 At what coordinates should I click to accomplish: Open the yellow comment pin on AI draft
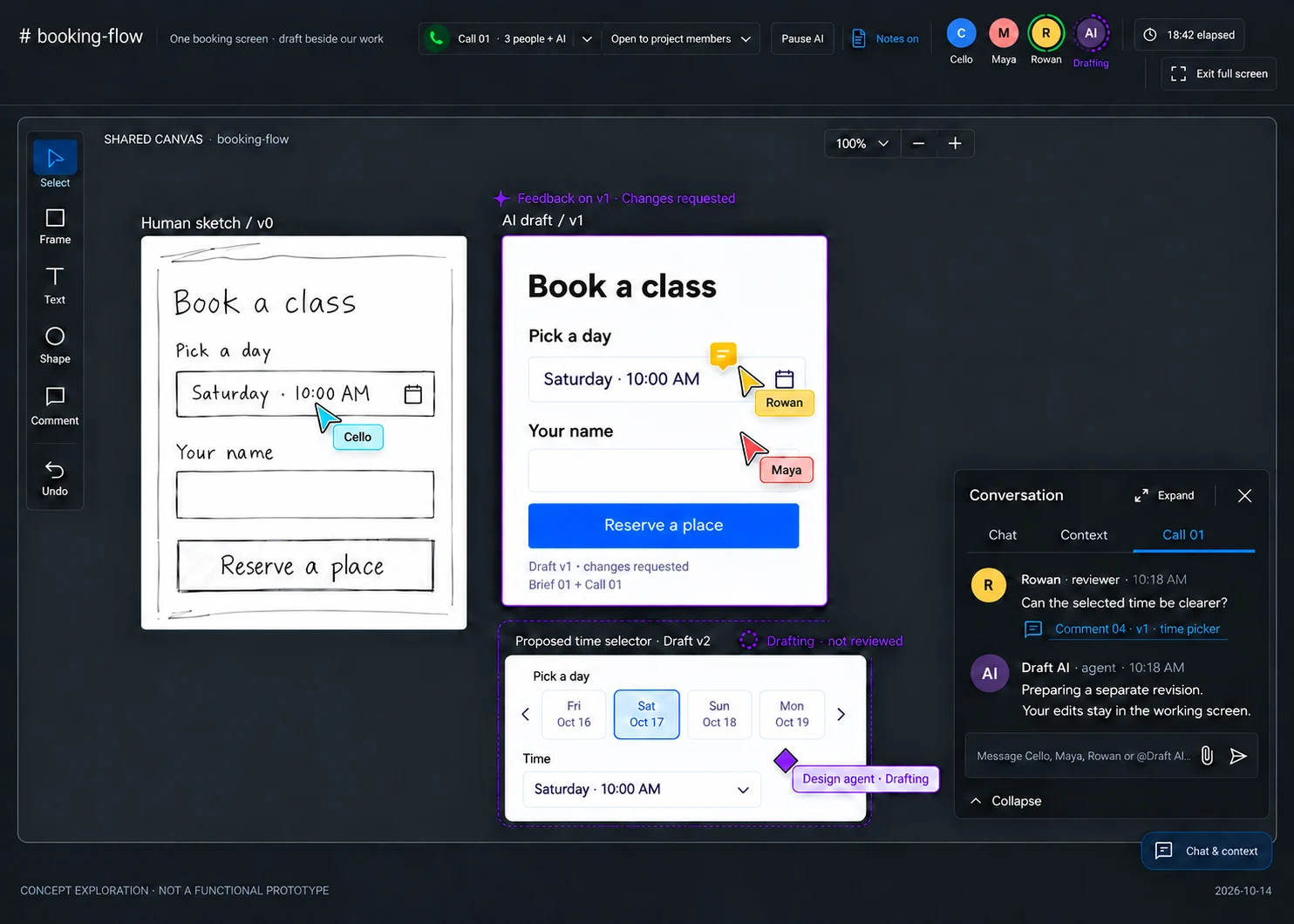pos(723,354)
